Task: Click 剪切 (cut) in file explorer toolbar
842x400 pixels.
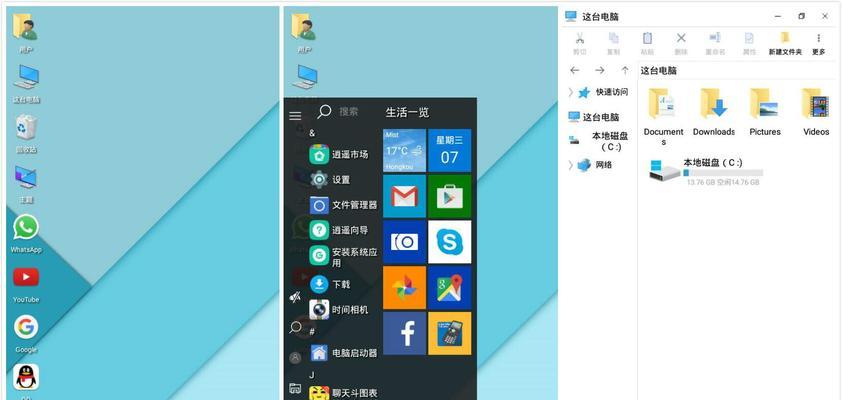Action: coord(579,44)
